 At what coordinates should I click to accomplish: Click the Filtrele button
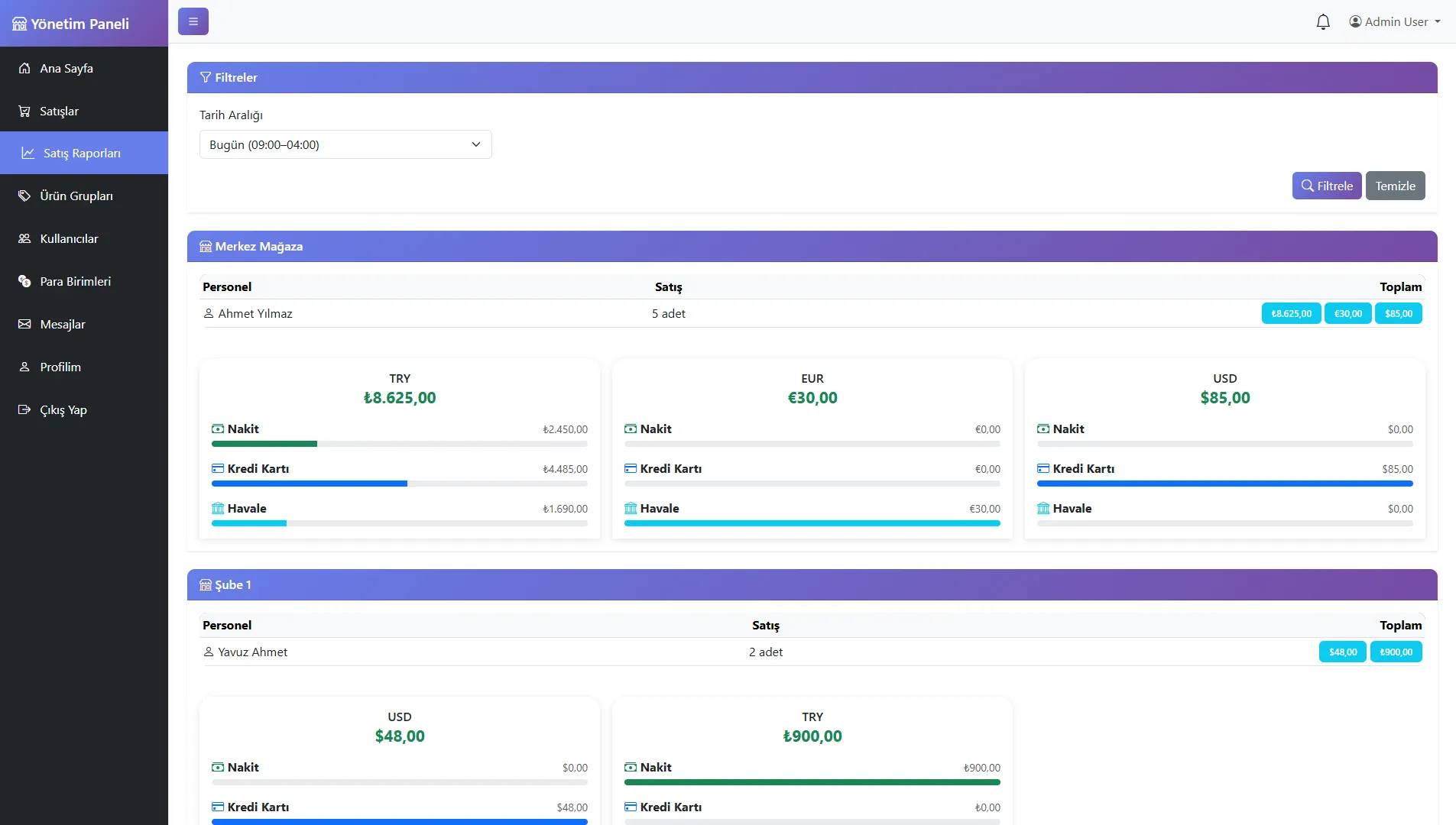[x=1327, y=186]
